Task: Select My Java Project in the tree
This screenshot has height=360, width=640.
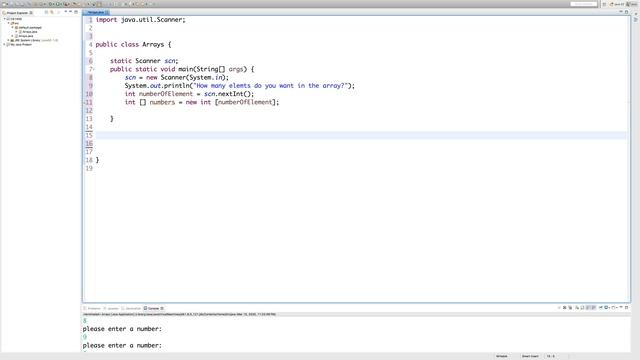Action: click(x=20, y=44)
